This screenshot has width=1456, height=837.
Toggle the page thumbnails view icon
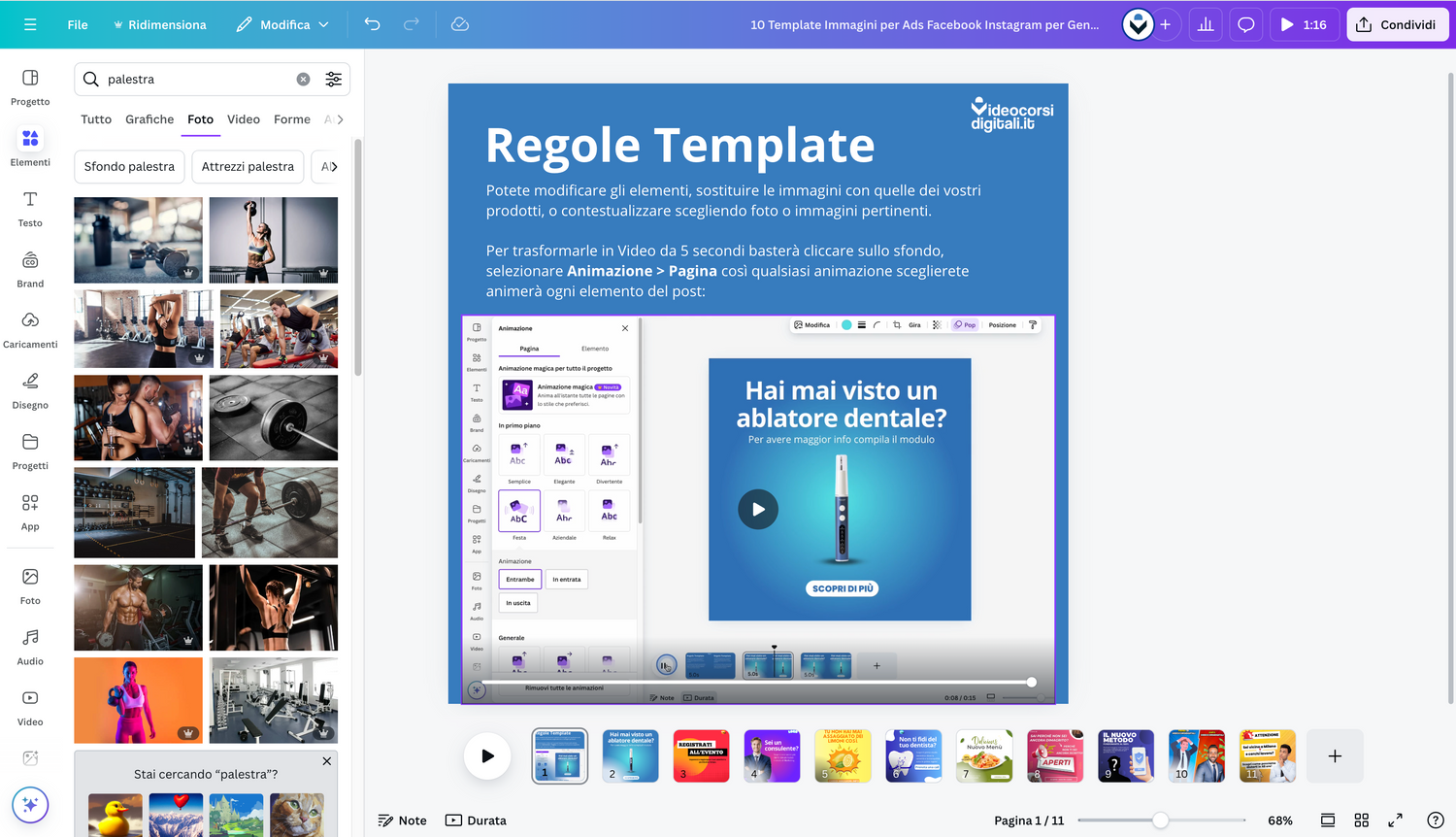(x=1328, y=820)
